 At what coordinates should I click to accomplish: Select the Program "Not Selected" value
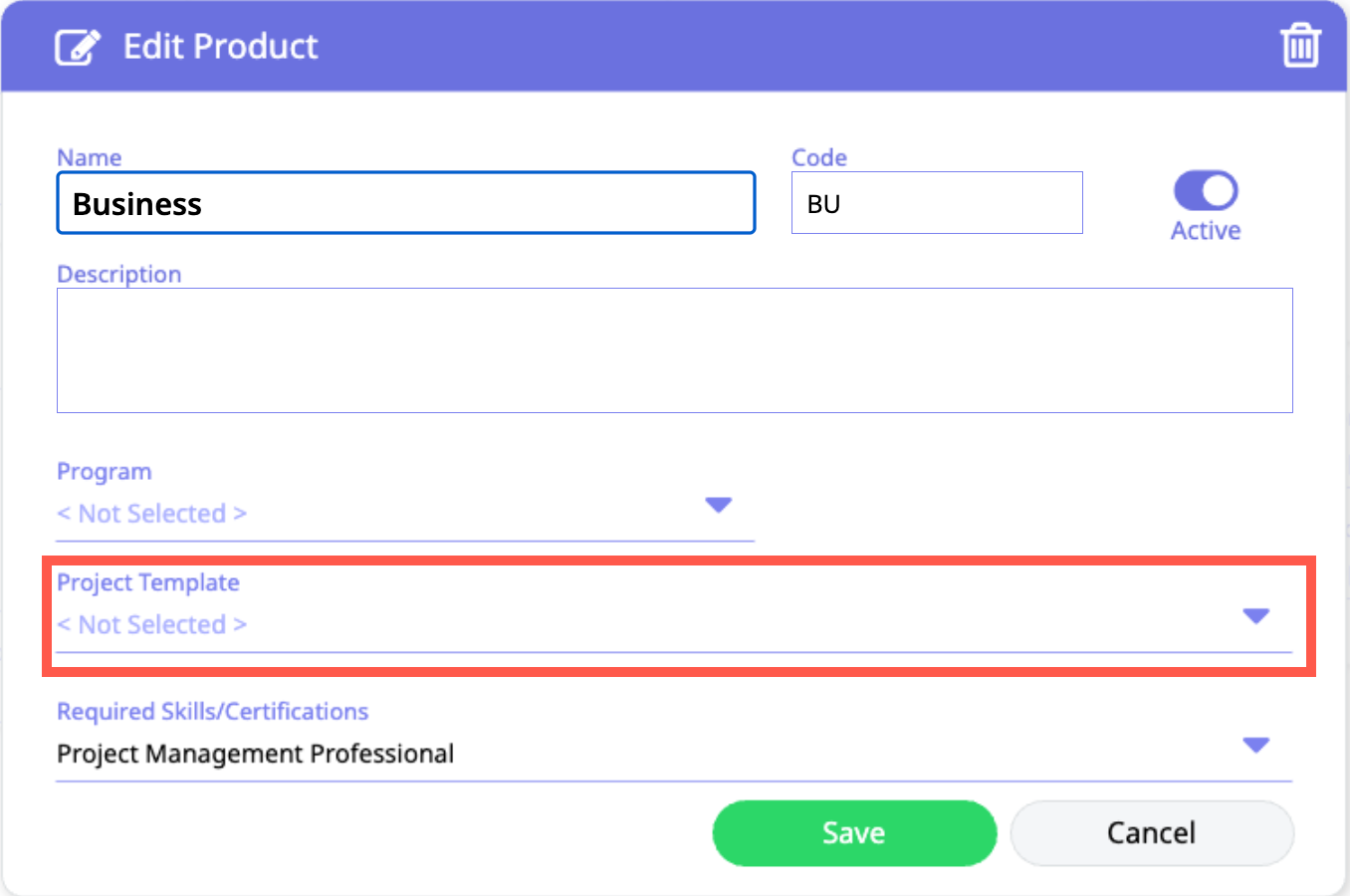click(152, 514)
